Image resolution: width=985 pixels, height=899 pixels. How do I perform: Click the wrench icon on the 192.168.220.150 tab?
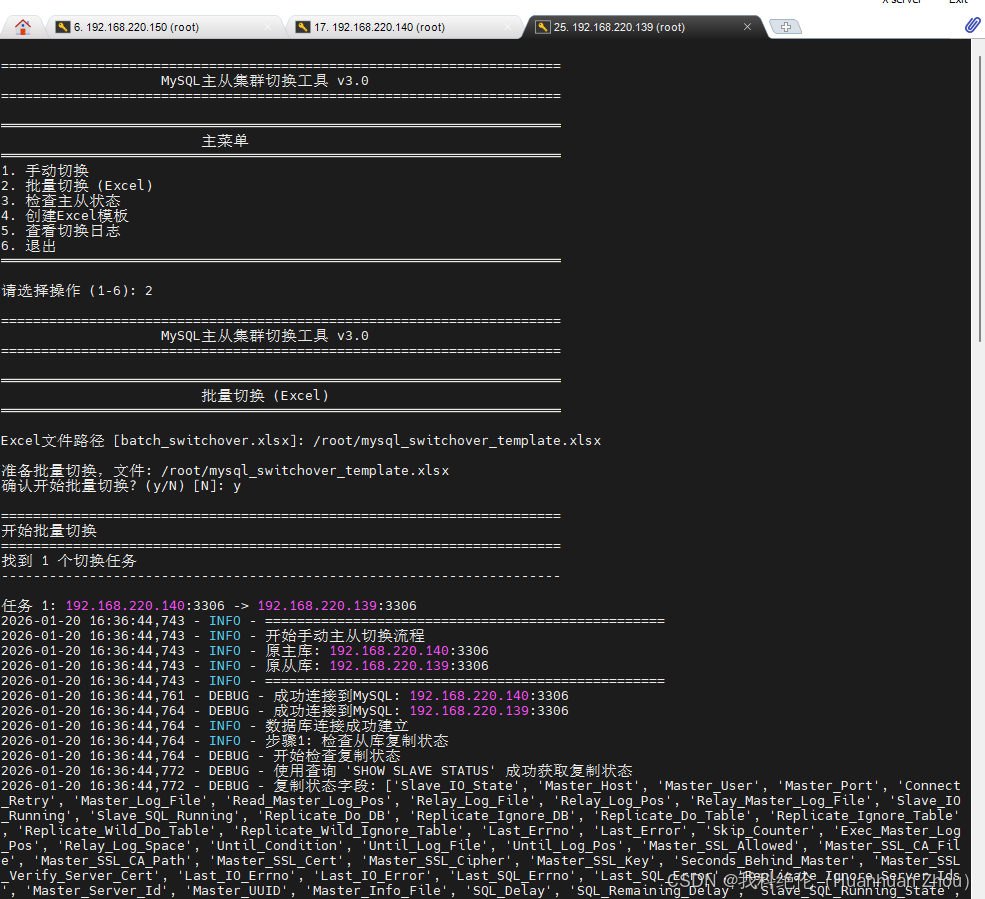coord(63,27)
